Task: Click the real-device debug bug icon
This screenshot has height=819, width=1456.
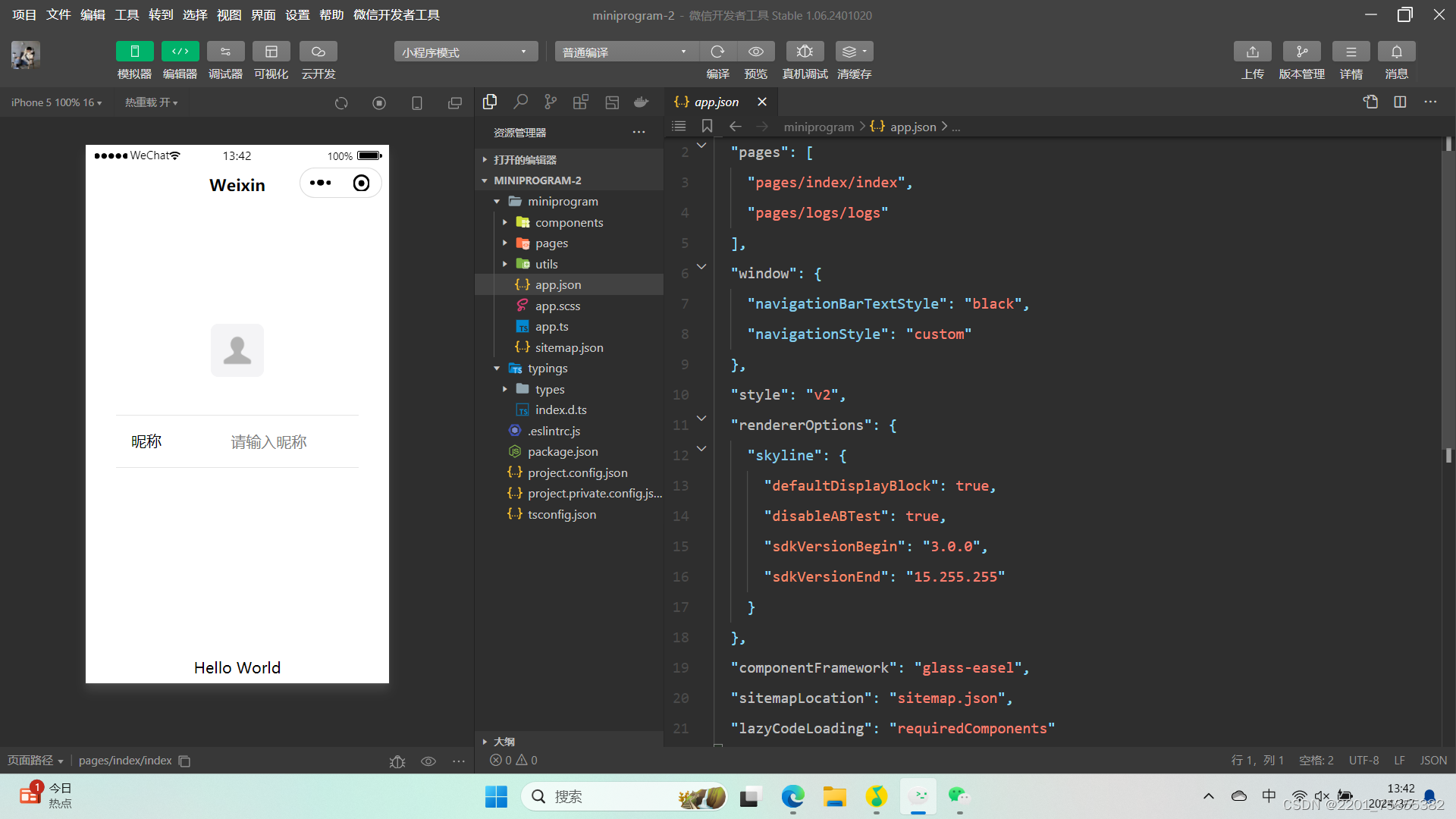Action: (x=805, y=52)
